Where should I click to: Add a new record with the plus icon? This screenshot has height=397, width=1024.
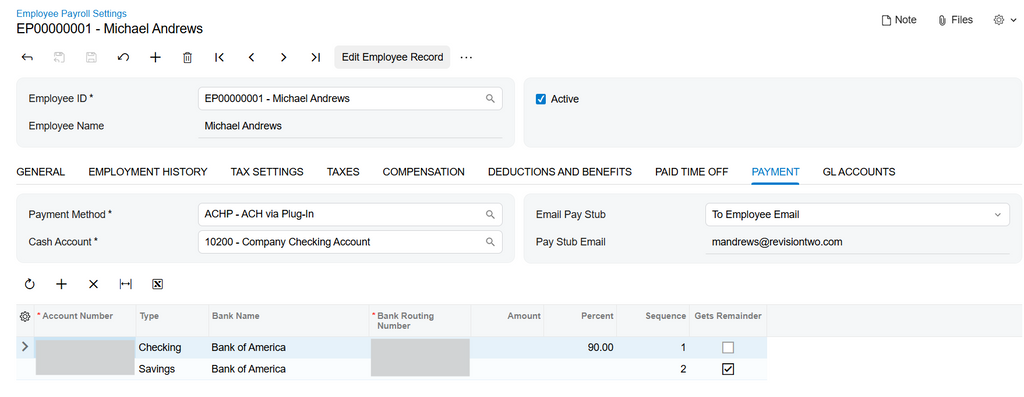(x=155, y=57)
